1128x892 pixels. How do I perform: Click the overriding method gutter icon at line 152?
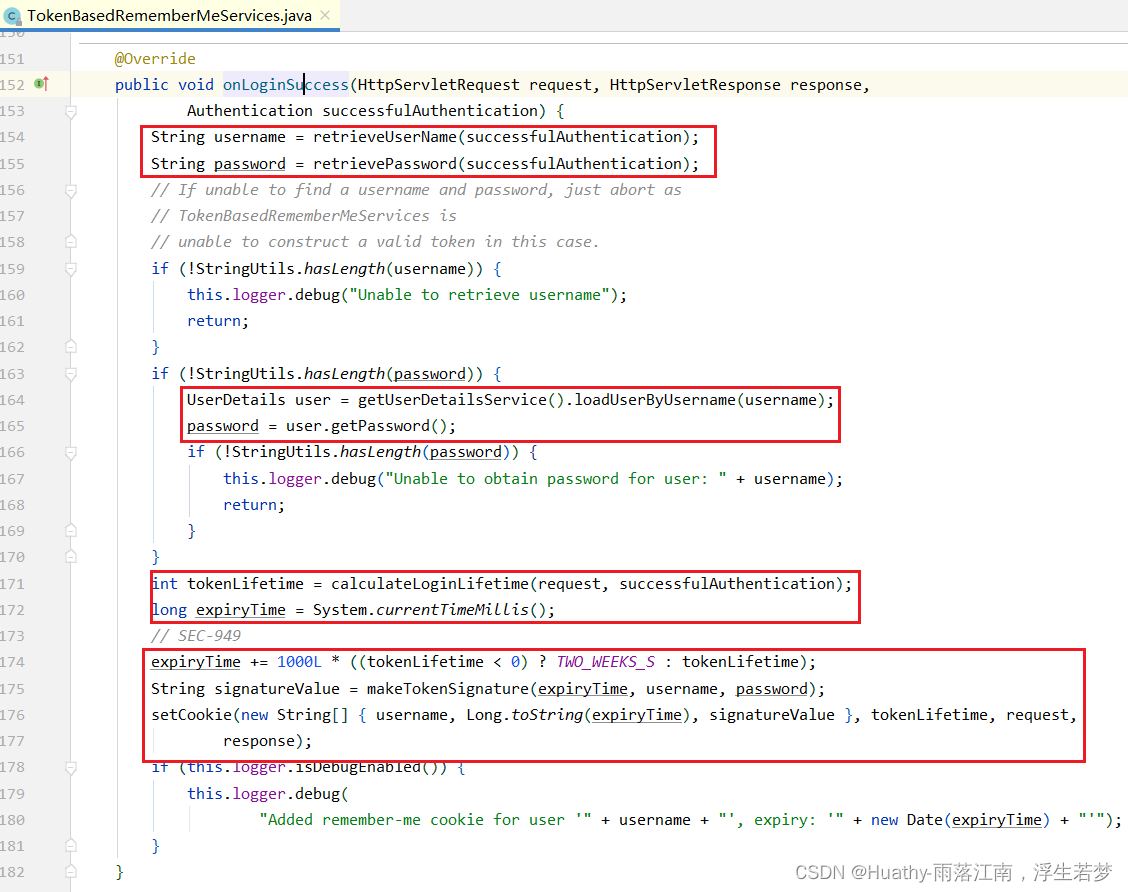click(x=42, y=84)
